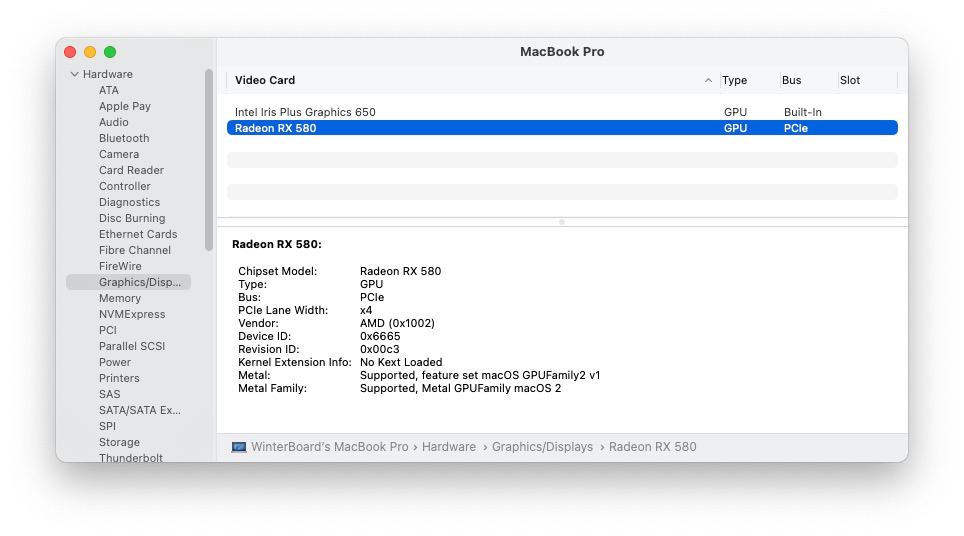Select Apple Pay in the sidebar
This screenshot has width=964, height=536.
[125, 106]
